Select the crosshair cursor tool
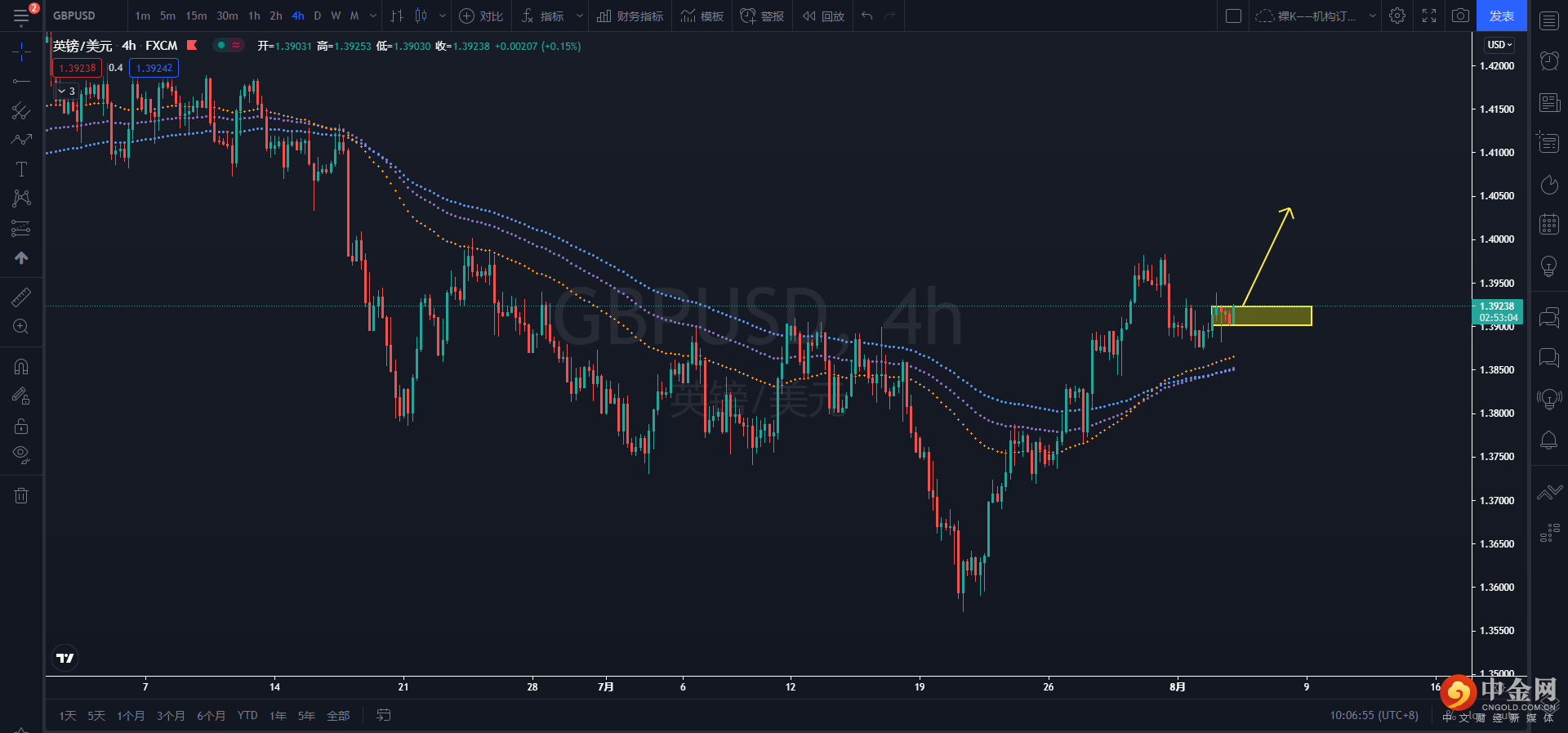This screenshot has height=733, width=1568. pos(21,52)
